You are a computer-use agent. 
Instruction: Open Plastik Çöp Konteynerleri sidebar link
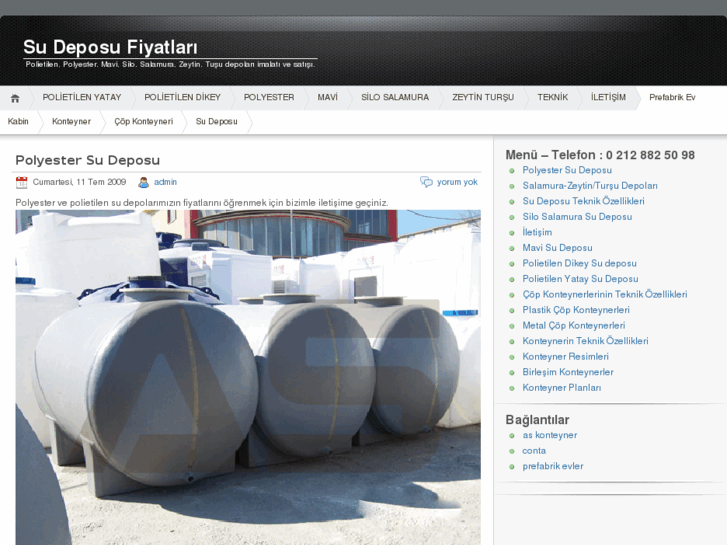pyautogui.click(x=575, y=310)
